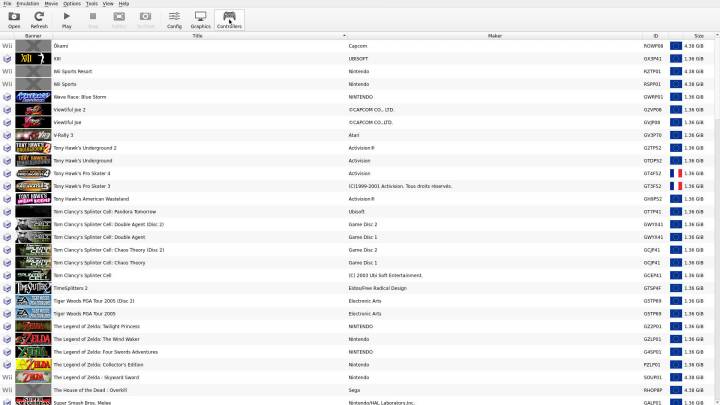Click the GameCube icon for Wave Race: Blue Storm
The width and height of the screenshot is (720, 405).
click(x=7, y=97)
